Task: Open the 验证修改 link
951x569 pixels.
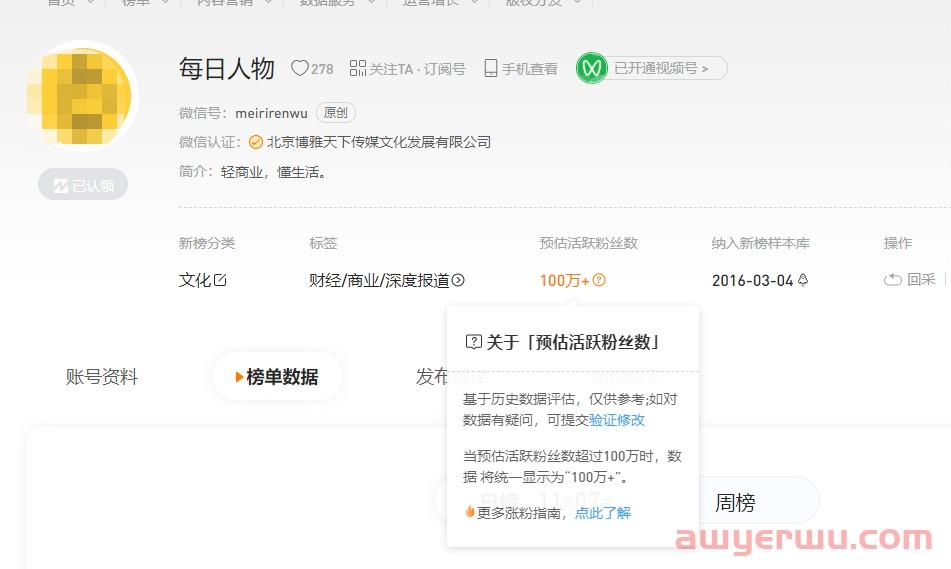Action: tap(617, 420)
